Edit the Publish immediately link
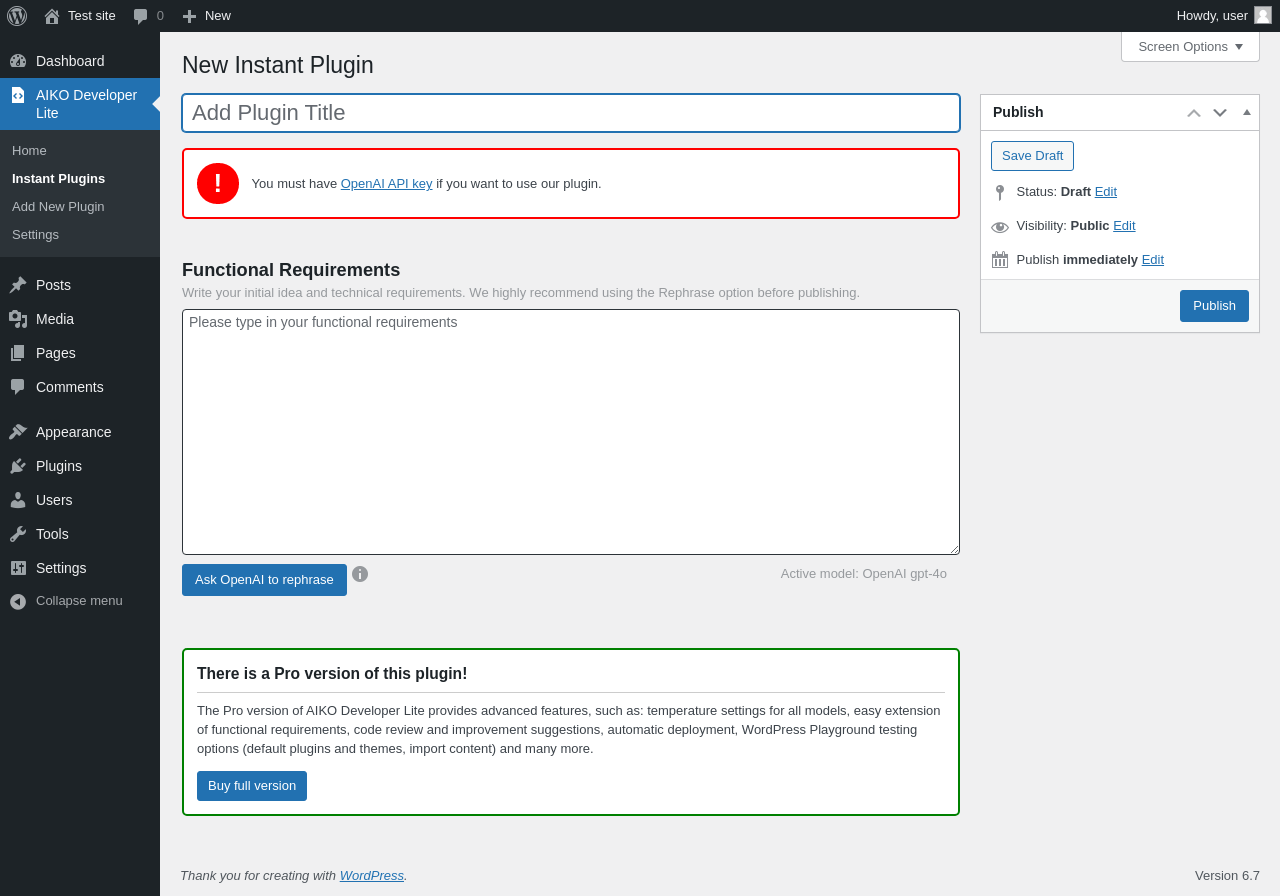This screenshot has width=1280, height=896. (1153, 260)
